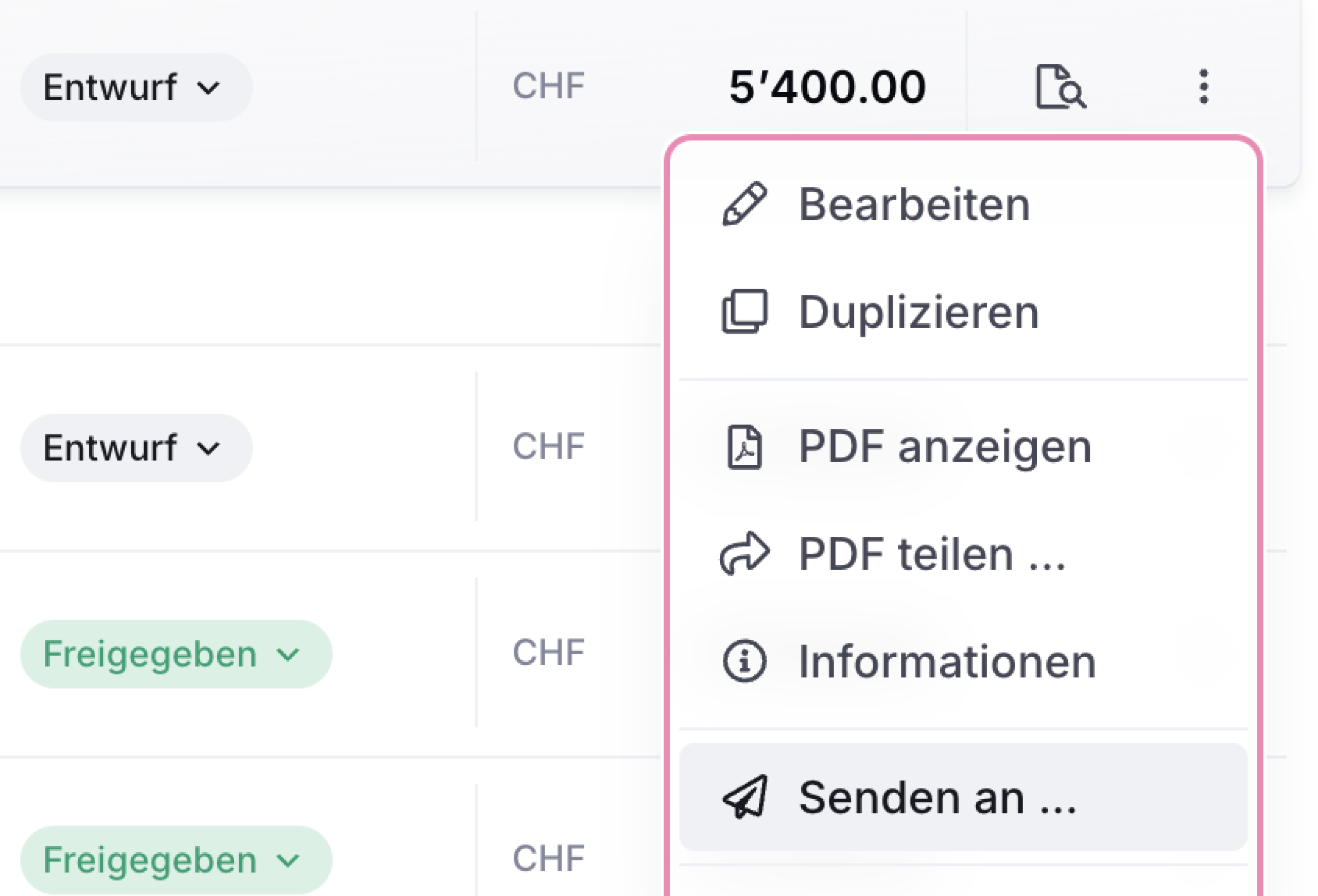Select the PDF anzeigen menu entry
1318x896 pixels.
pos(963,447)
